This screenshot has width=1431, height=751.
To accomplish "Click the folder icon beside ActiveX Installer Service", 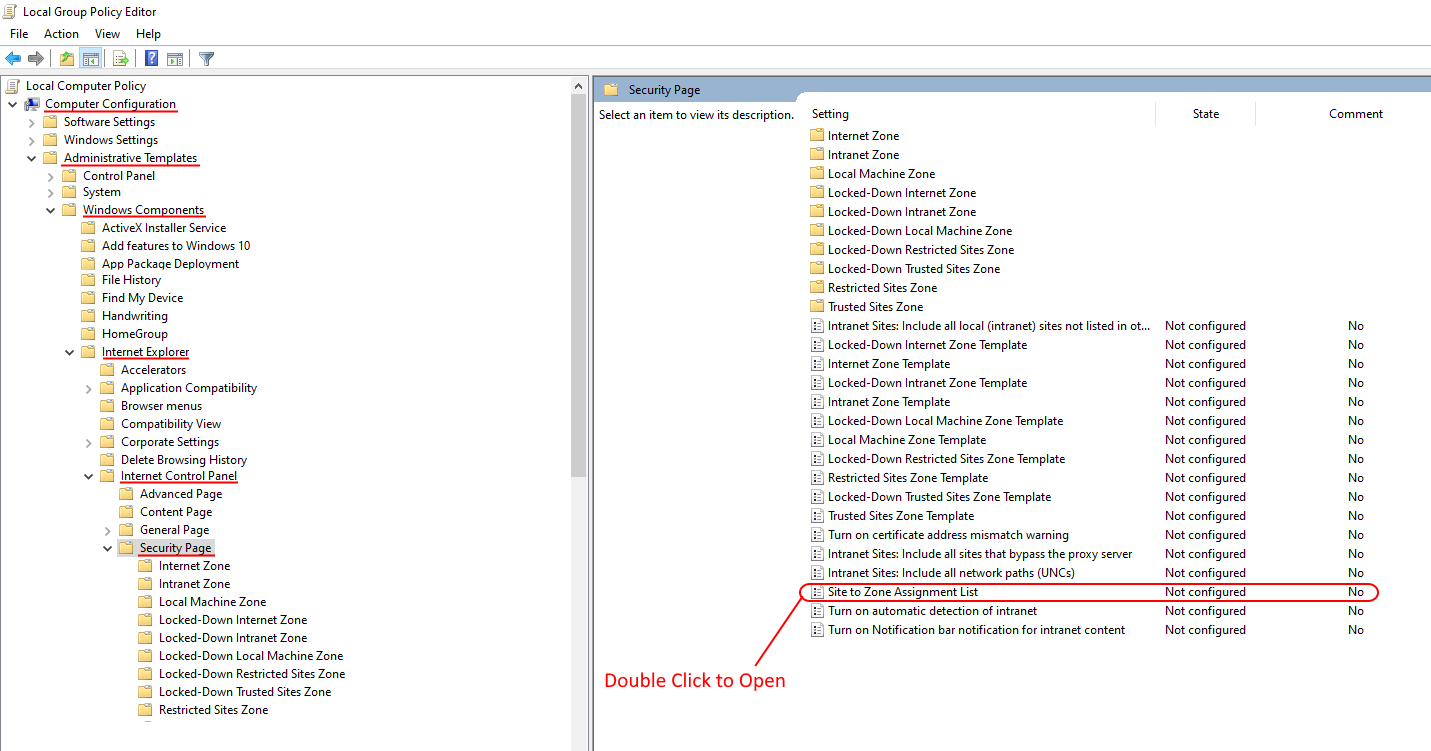I will click(x=89, y=228).
